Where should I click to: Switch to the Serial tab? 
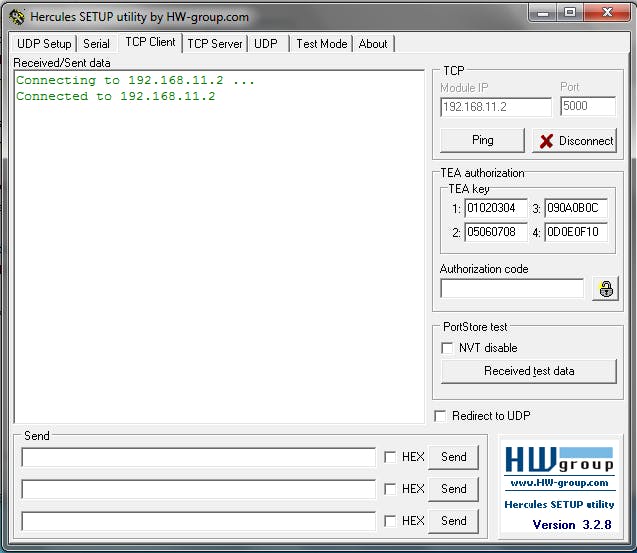tap(96, 44)
